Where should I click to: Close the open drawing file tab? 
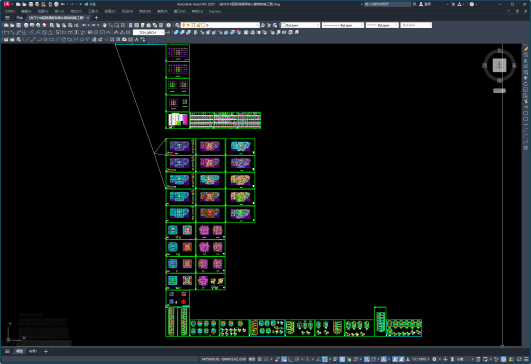(88, 18)
